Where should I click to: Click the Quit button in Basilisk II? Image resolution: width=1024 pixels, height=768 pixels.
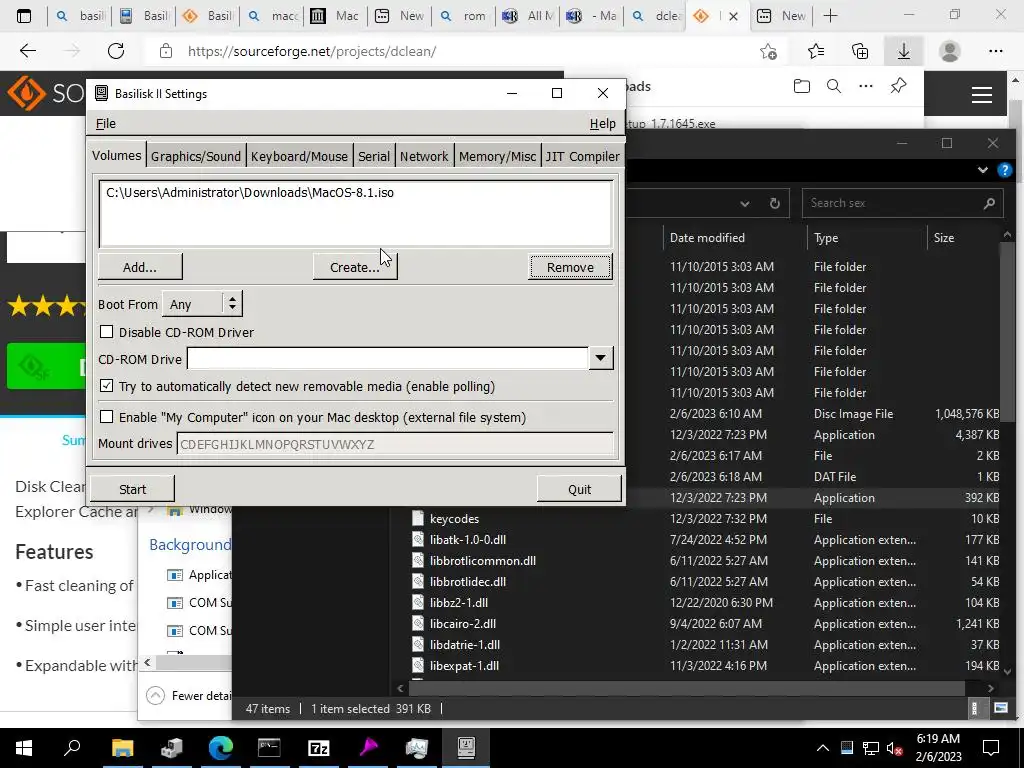(579, 489)
